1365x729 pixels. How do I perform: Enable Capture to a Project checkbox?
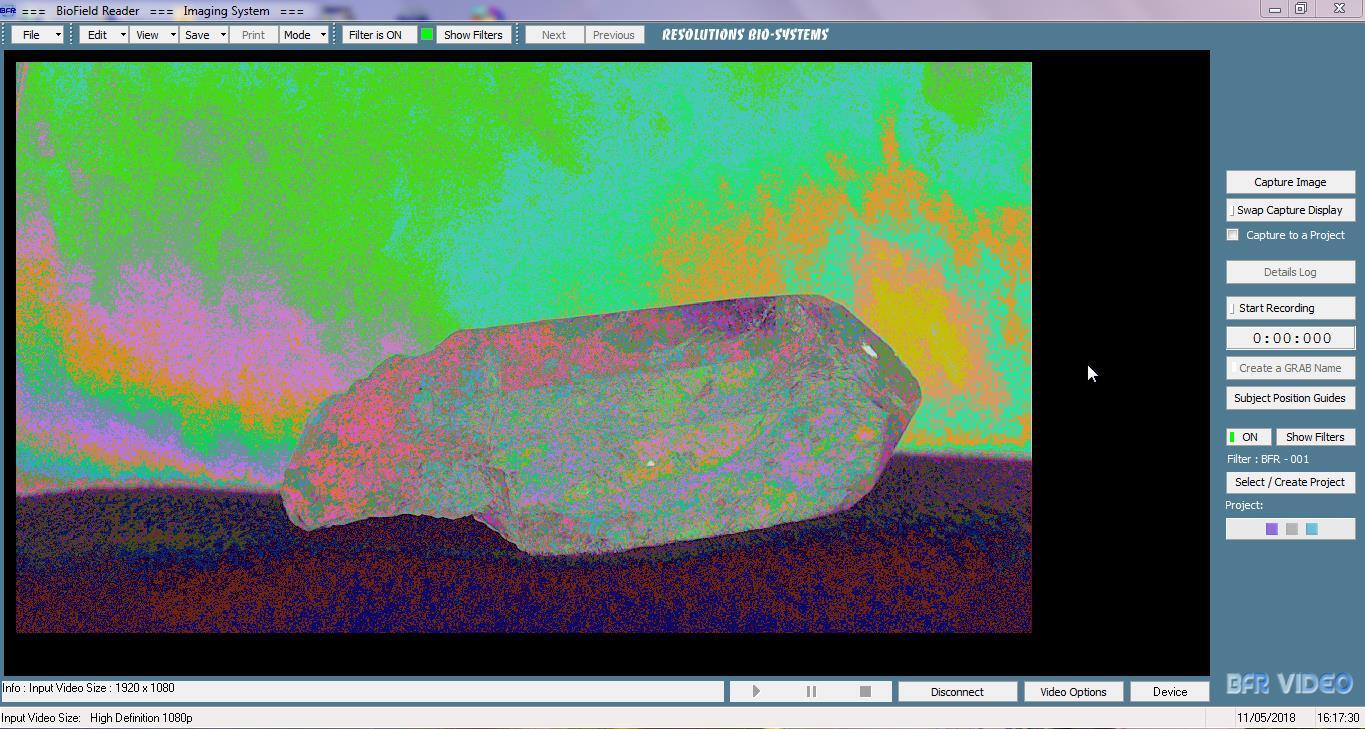click(x=1233, y=235)
